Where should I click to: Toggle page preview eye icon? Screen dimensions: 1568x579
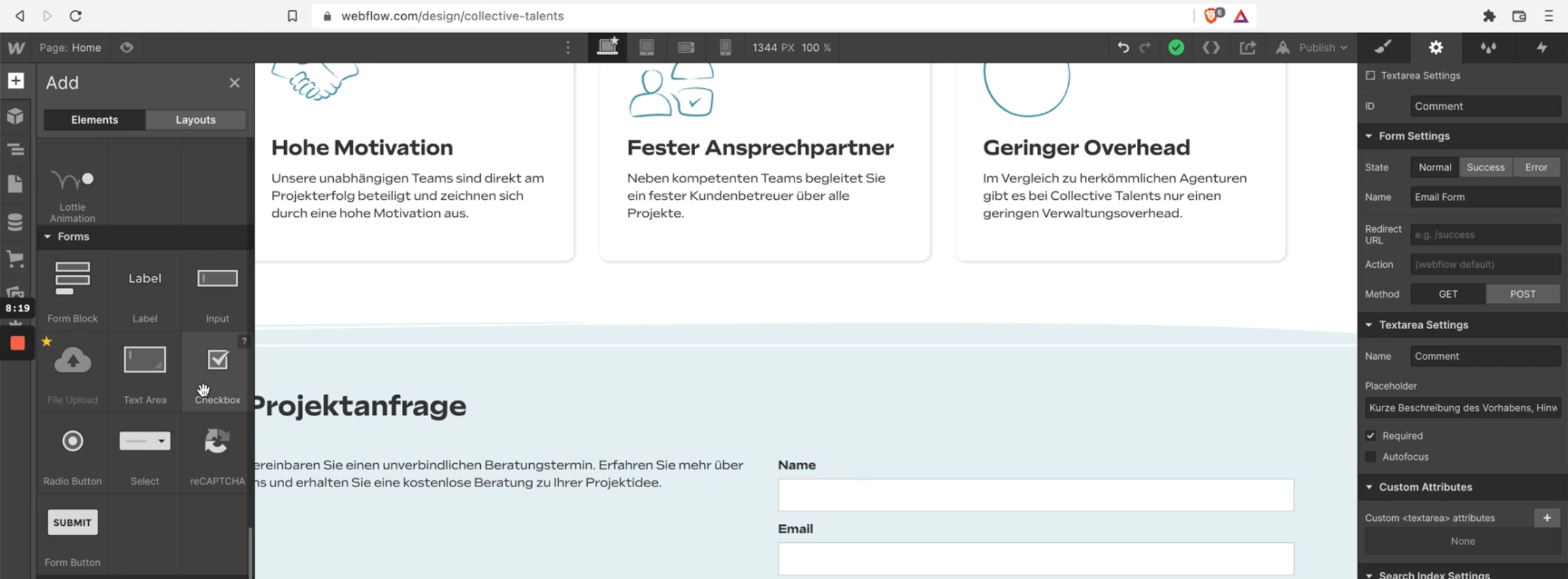[127, 48]
